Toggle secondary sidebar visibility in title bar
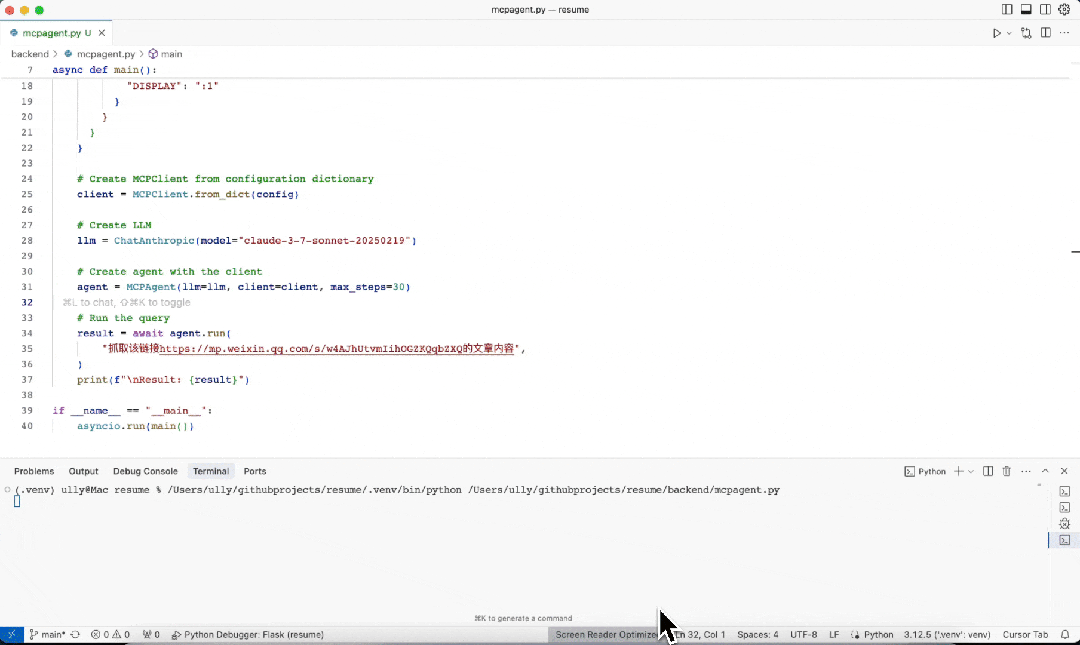This screenshot has height=645, width=1080. pos(1045,9)
